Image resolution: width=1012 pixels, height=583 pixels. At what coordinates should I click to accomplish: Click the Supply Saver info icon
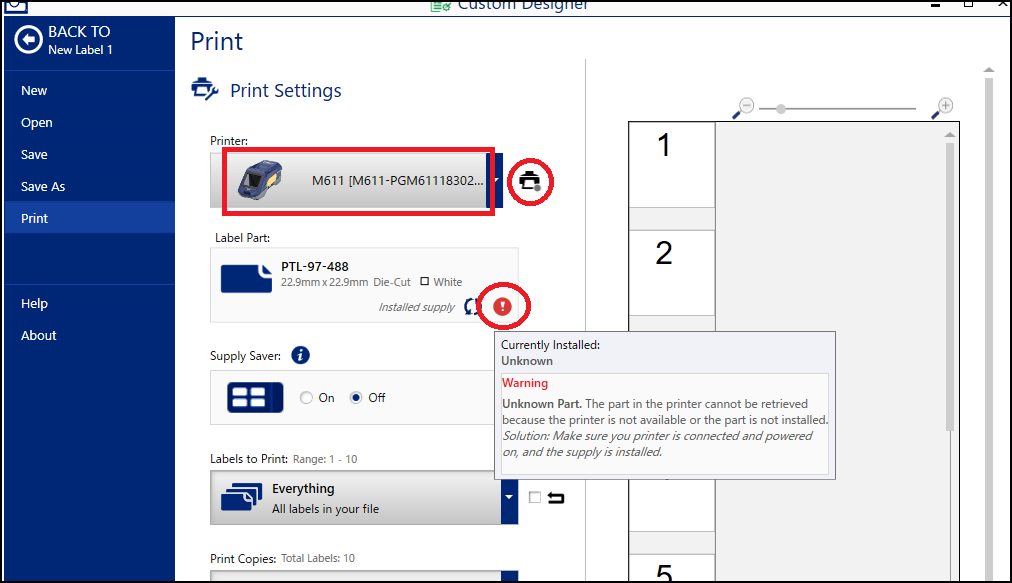pyautogui.click(x=300, y=355)
